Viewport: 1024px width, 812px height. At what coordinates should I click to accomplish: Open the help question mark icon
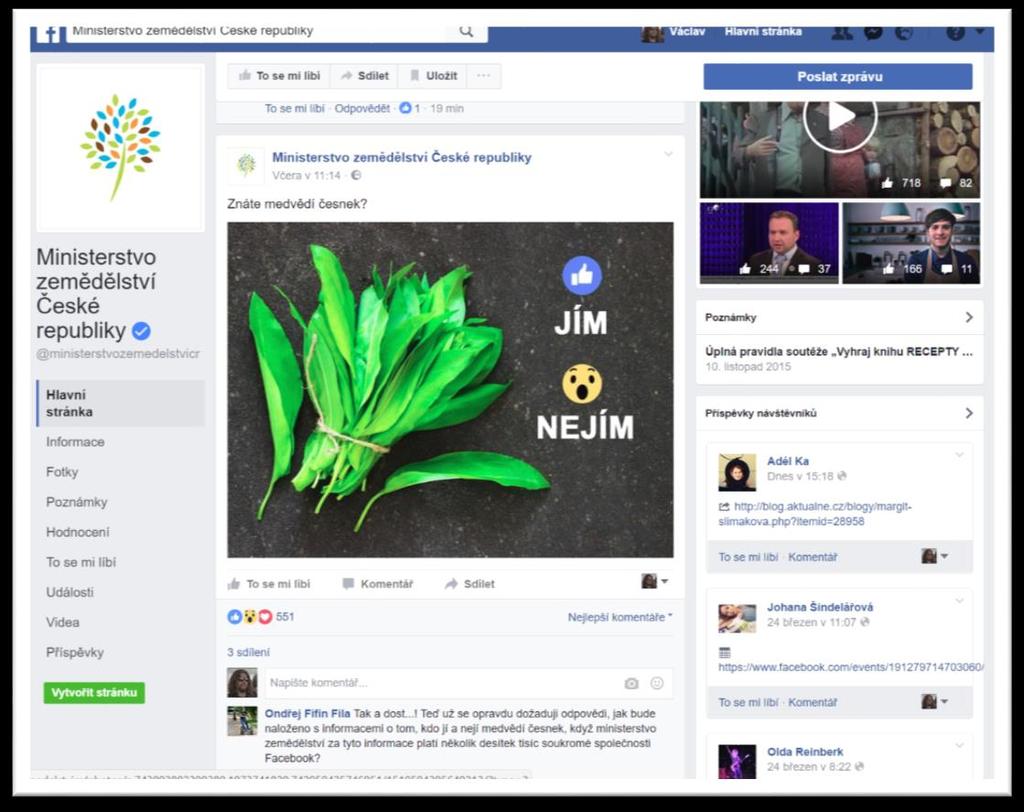pyautogui.click(x=955, y=32)
